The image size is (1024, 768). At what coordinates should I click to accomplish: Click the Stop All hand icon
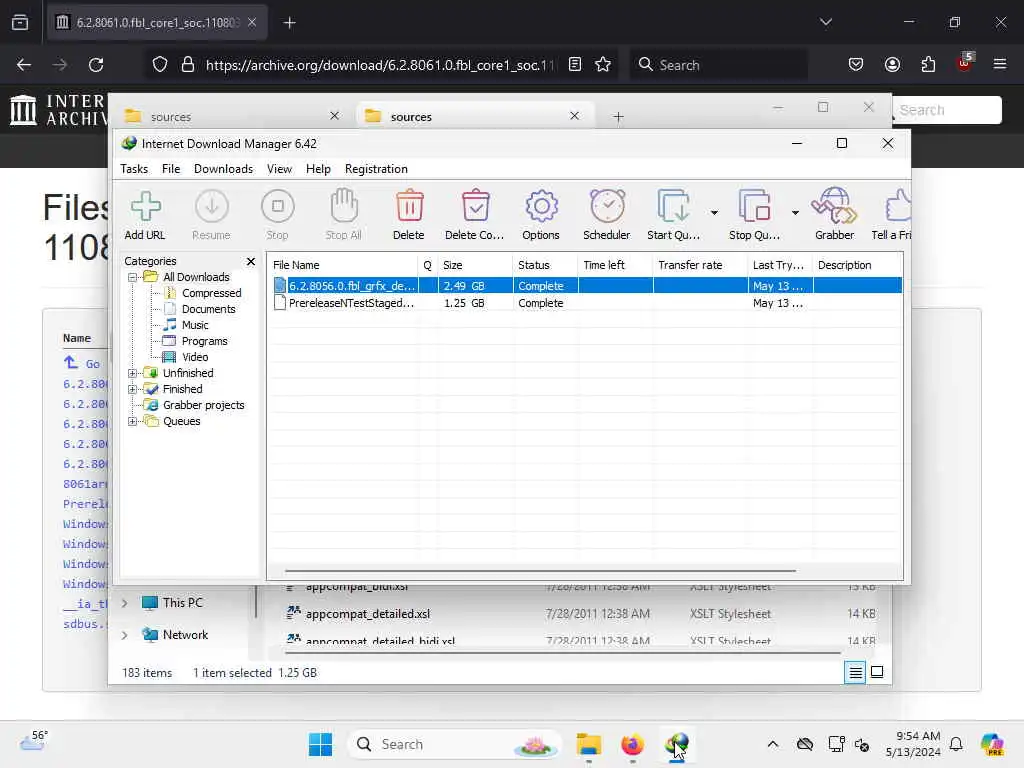click(344, 206)
